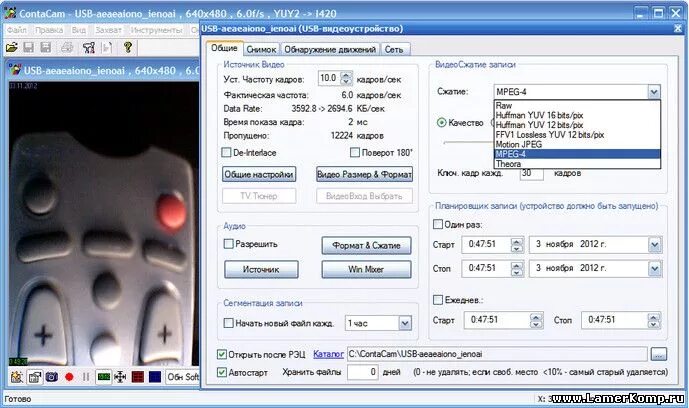
Task: Open the Инструменты menu
Action: point(156,30)
